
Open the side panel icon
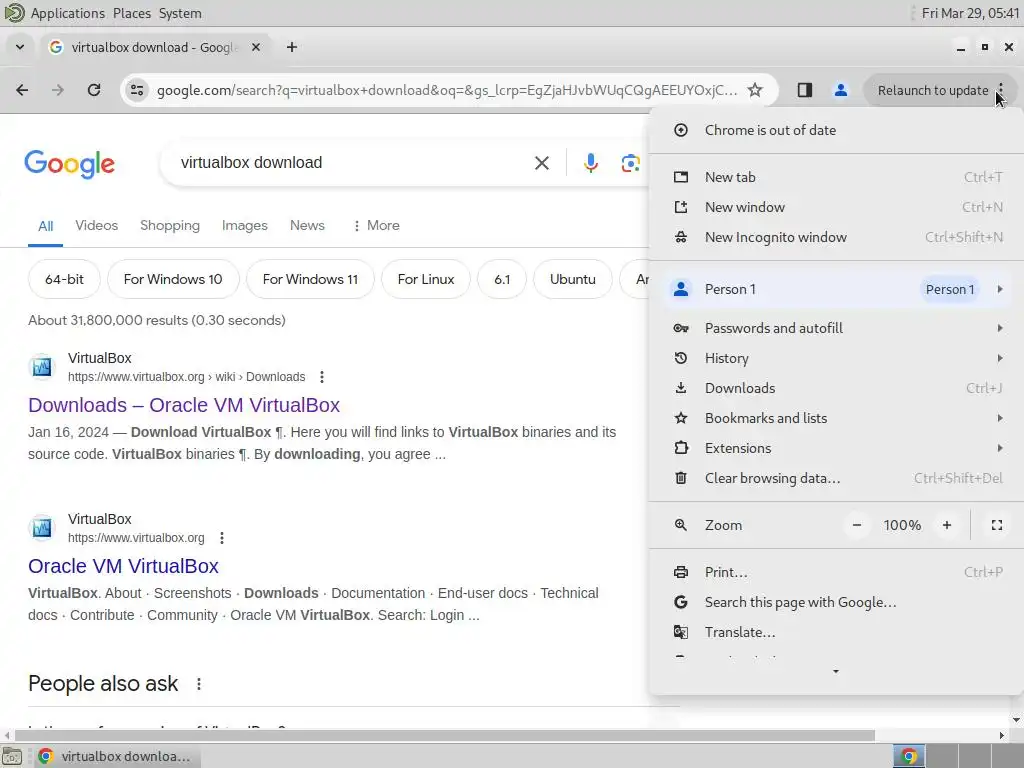point(805,90)
